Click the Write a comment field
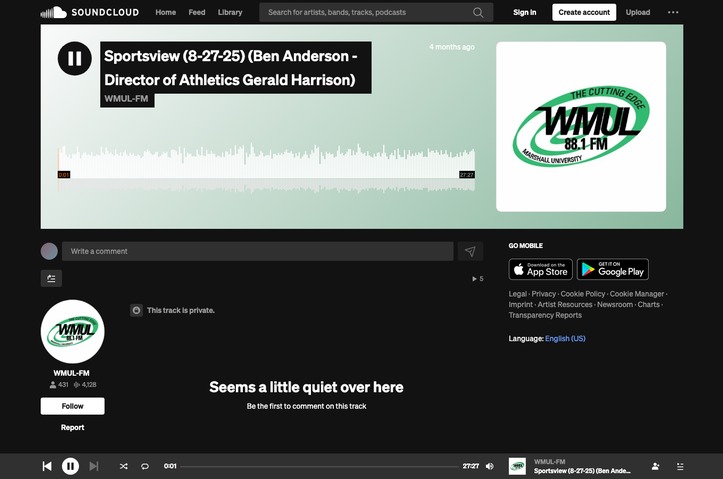Image resolution: width=723 pixels, height=479 pixels. pyautogui.click(x=257, y=251)
